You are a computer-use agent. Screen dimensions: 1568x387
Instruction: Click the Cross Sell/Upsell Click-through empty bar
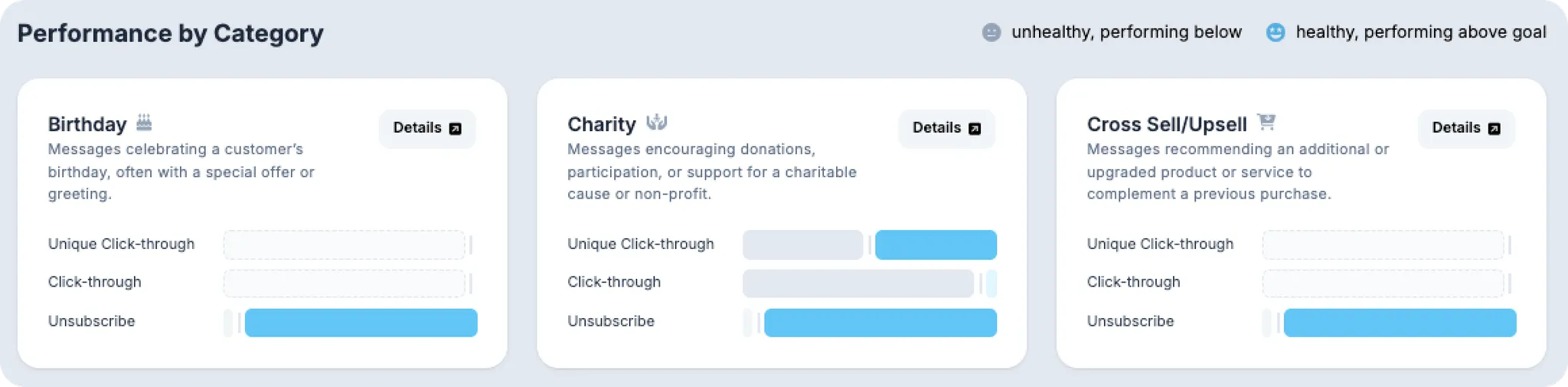click(1383, 284)
